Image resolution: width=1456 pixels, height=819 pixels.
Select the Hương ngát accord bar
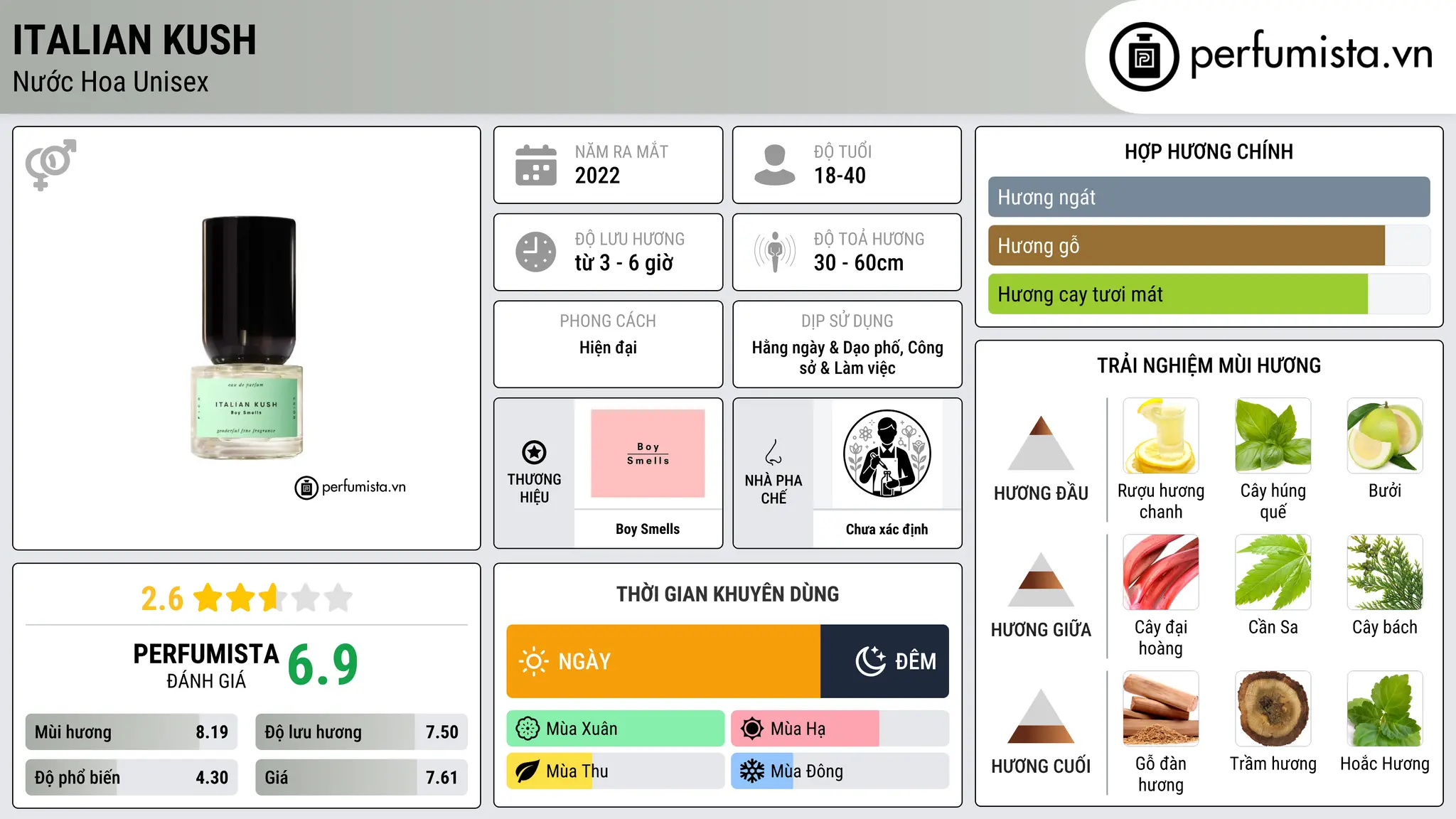click(1209, 197)
